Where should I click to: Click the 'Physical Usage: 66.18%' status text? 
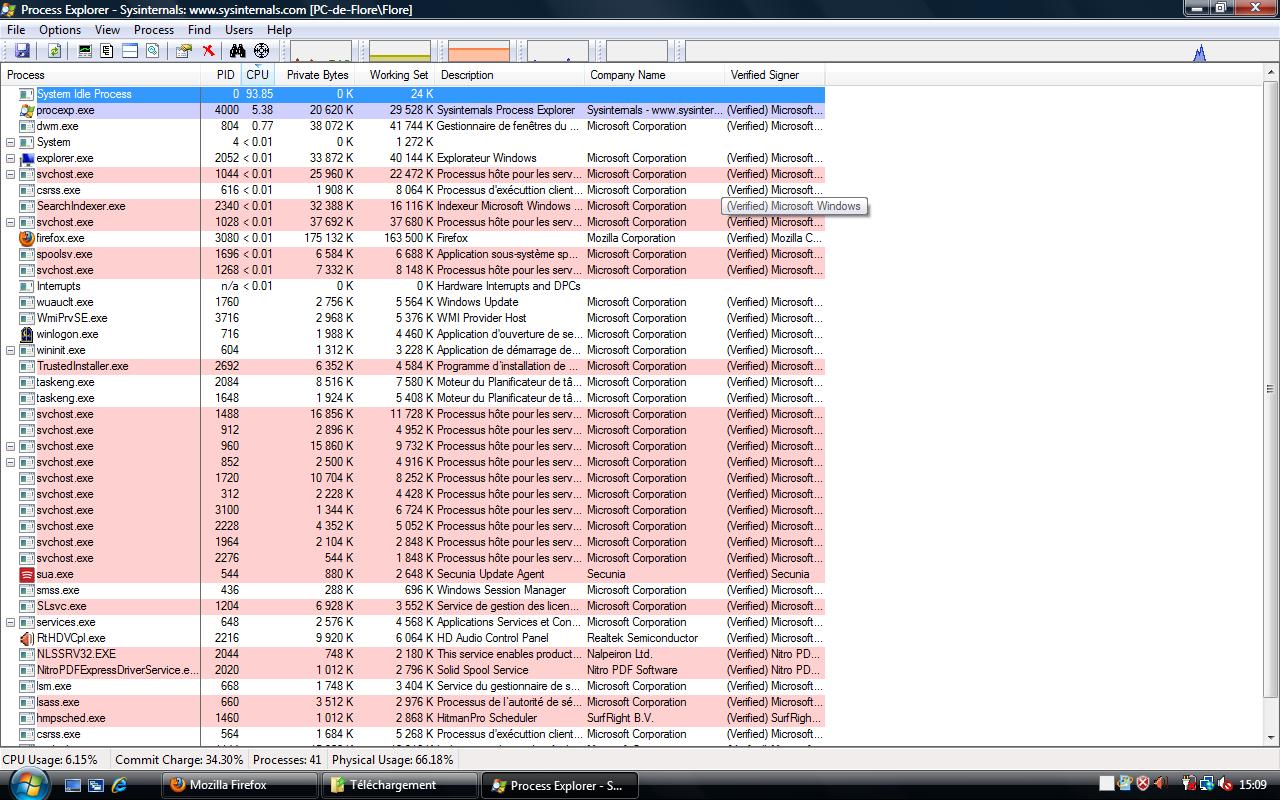click(392, 760)
